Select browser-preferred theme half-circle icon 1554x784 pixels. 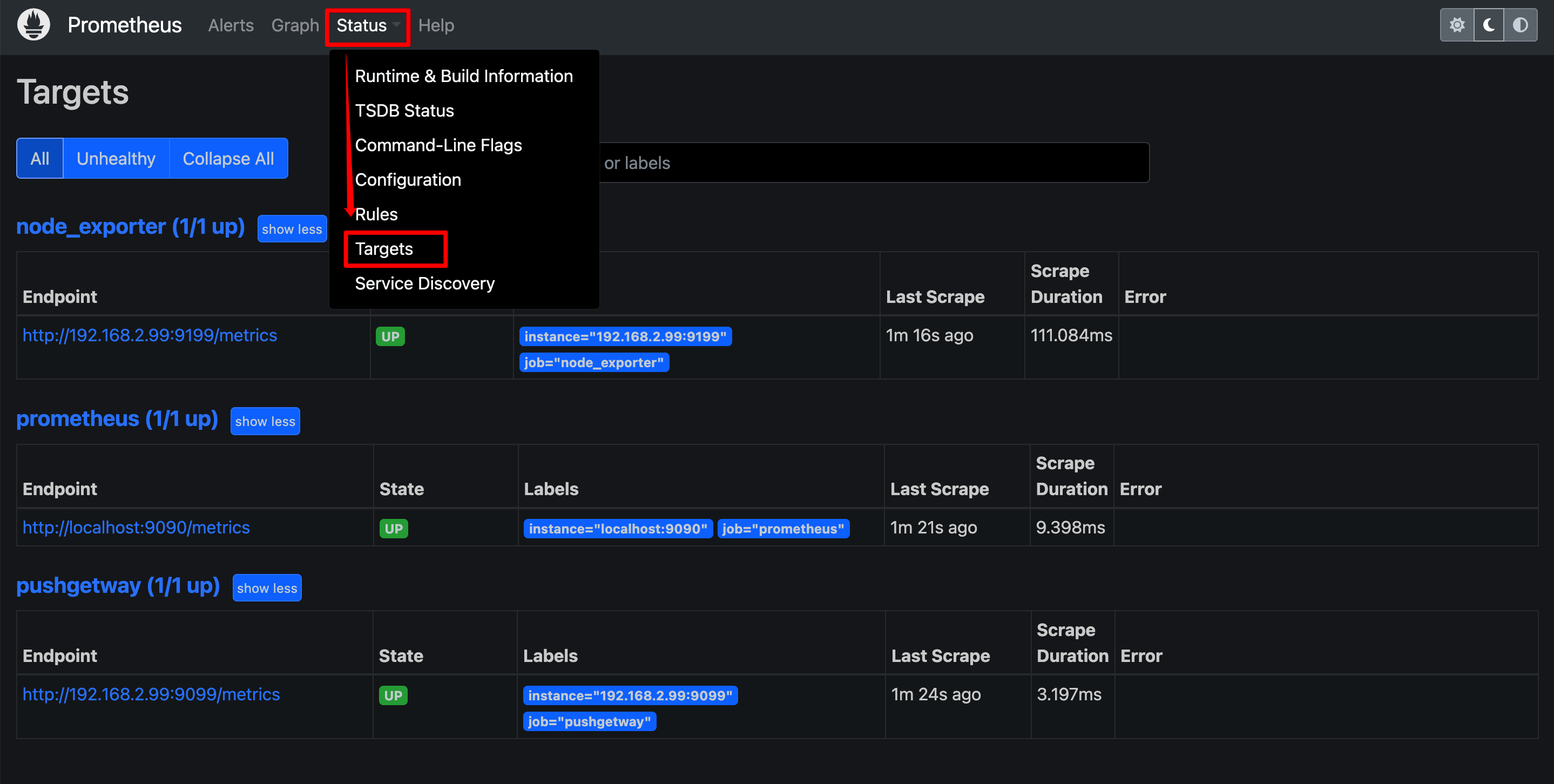click(1520, 25)
